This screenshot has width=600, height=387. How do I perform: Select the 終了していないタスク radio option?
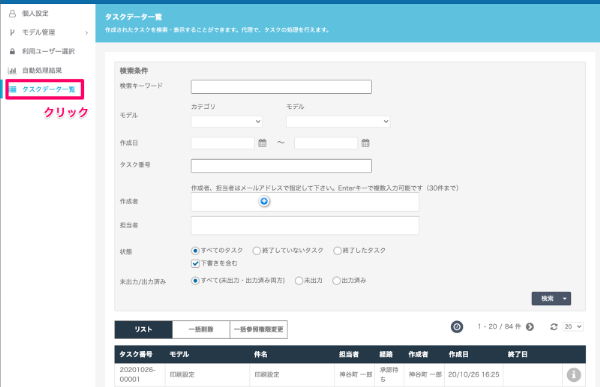[256, 251]
